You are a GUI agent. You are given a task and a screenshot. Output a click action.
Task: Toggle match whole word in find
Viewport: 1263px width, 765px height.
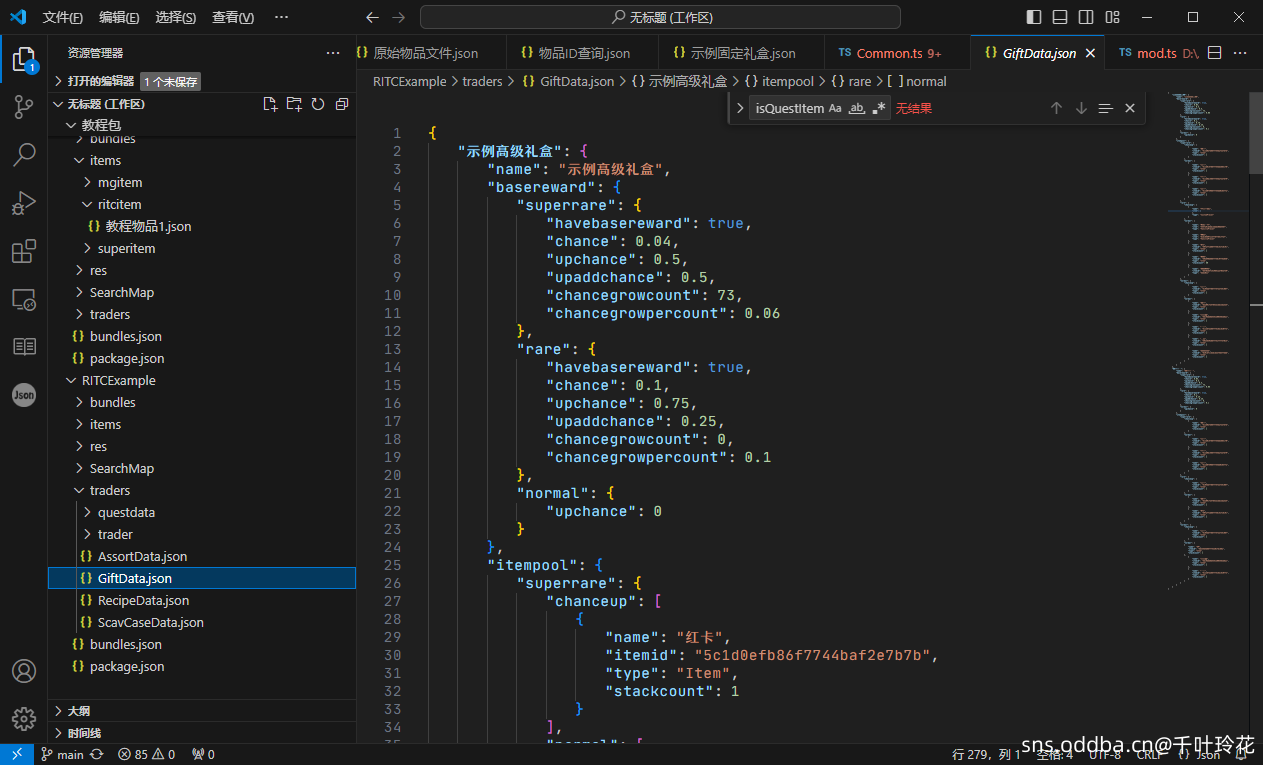[857, 108]
